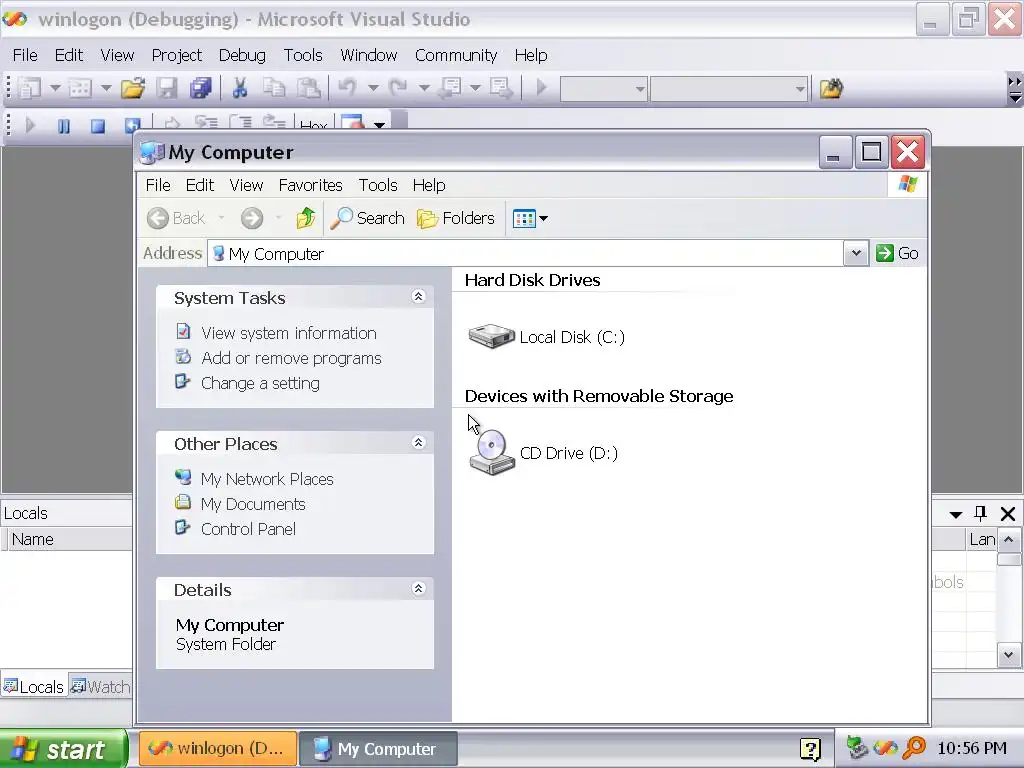Viewport: 1024px width, 768px height.
Task: Click the Step Over icon
Action: point(240,122)
